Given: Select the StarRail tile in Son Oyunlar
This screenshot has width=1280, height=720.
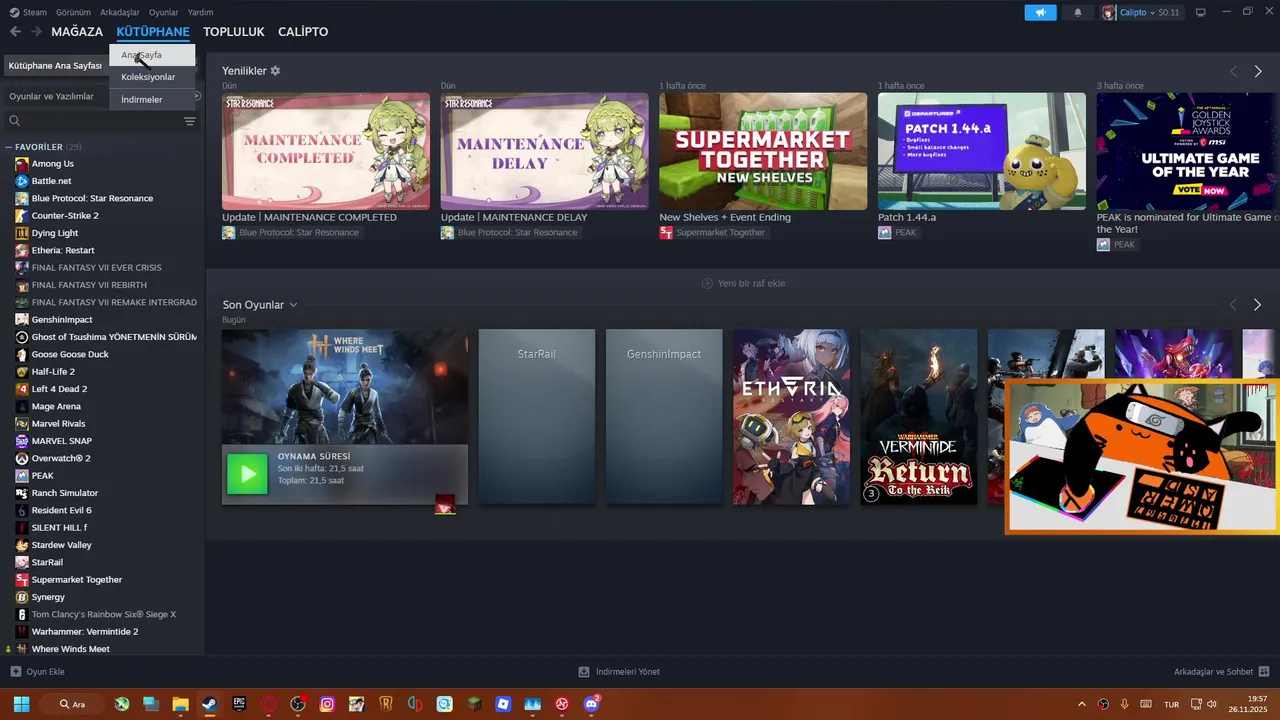Looking at the screenshot, I should (x=537, y=417).
